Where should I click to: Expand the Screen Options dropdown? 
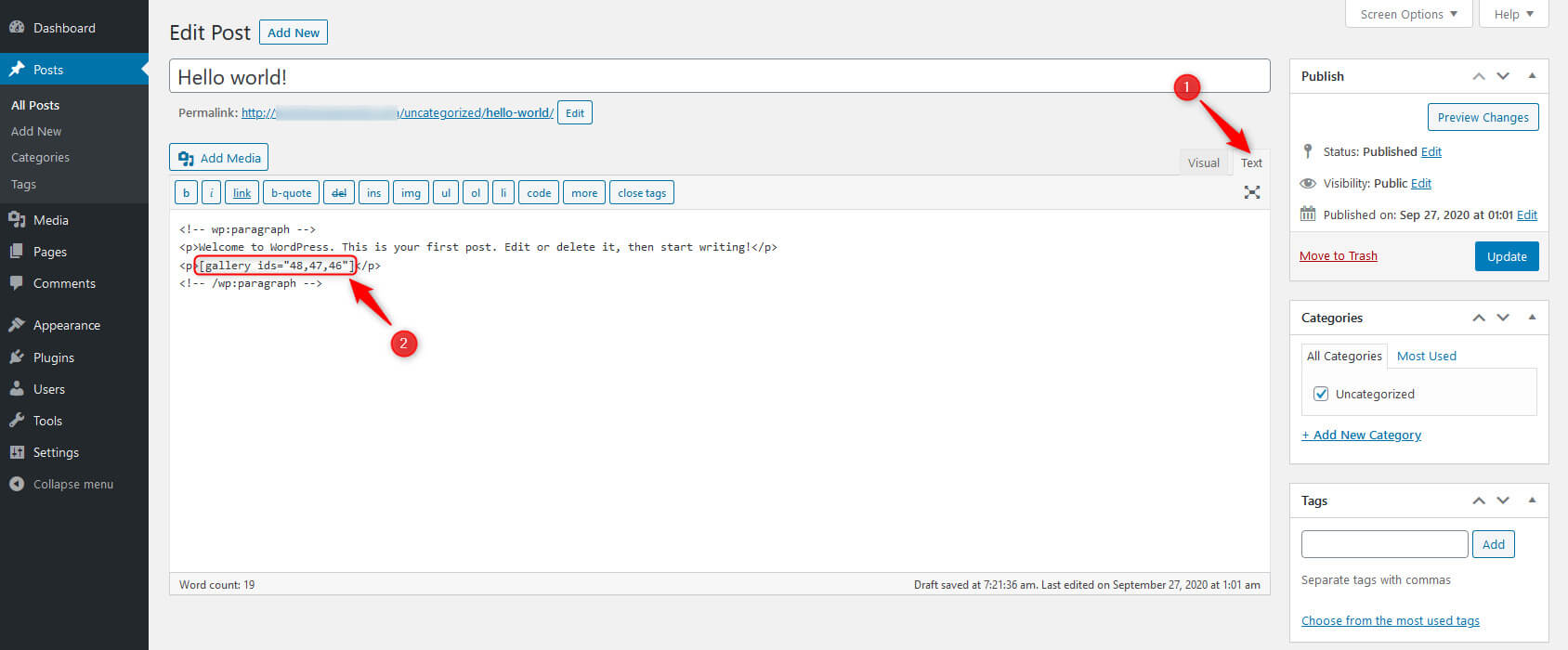(1408, 14)
